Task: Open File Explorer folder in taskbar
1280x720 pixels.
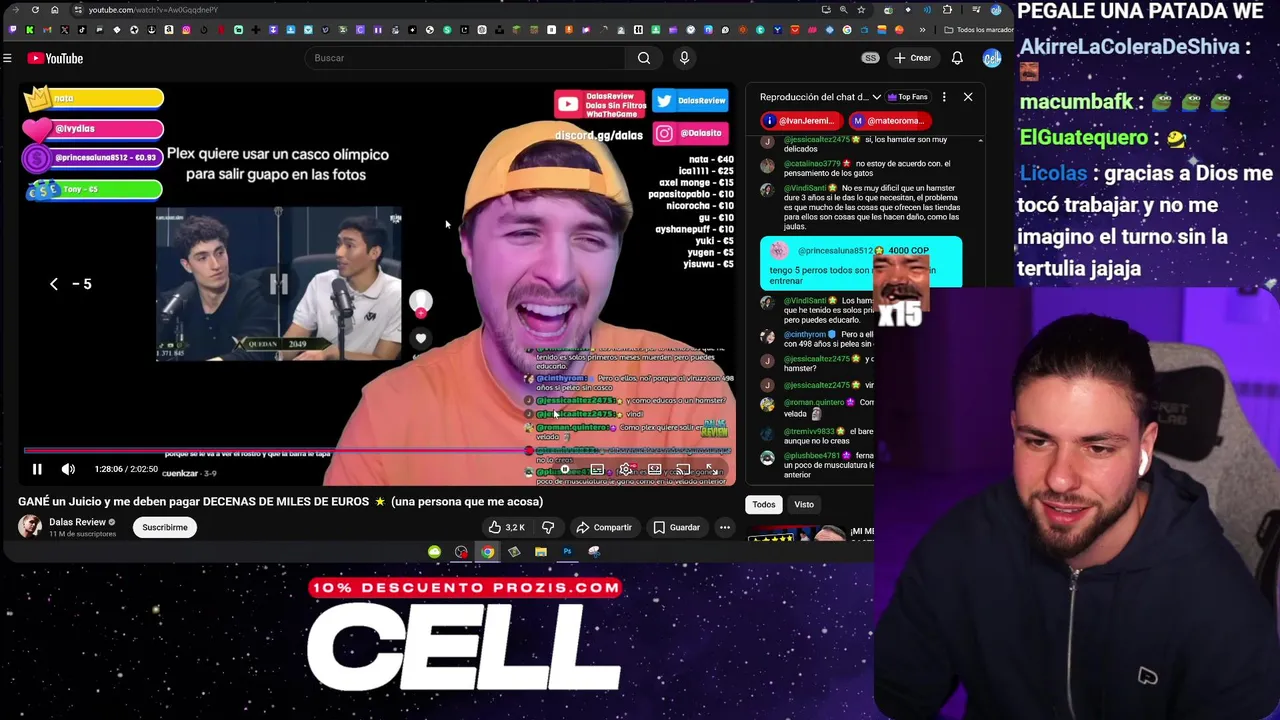Action: click(540, 552)
